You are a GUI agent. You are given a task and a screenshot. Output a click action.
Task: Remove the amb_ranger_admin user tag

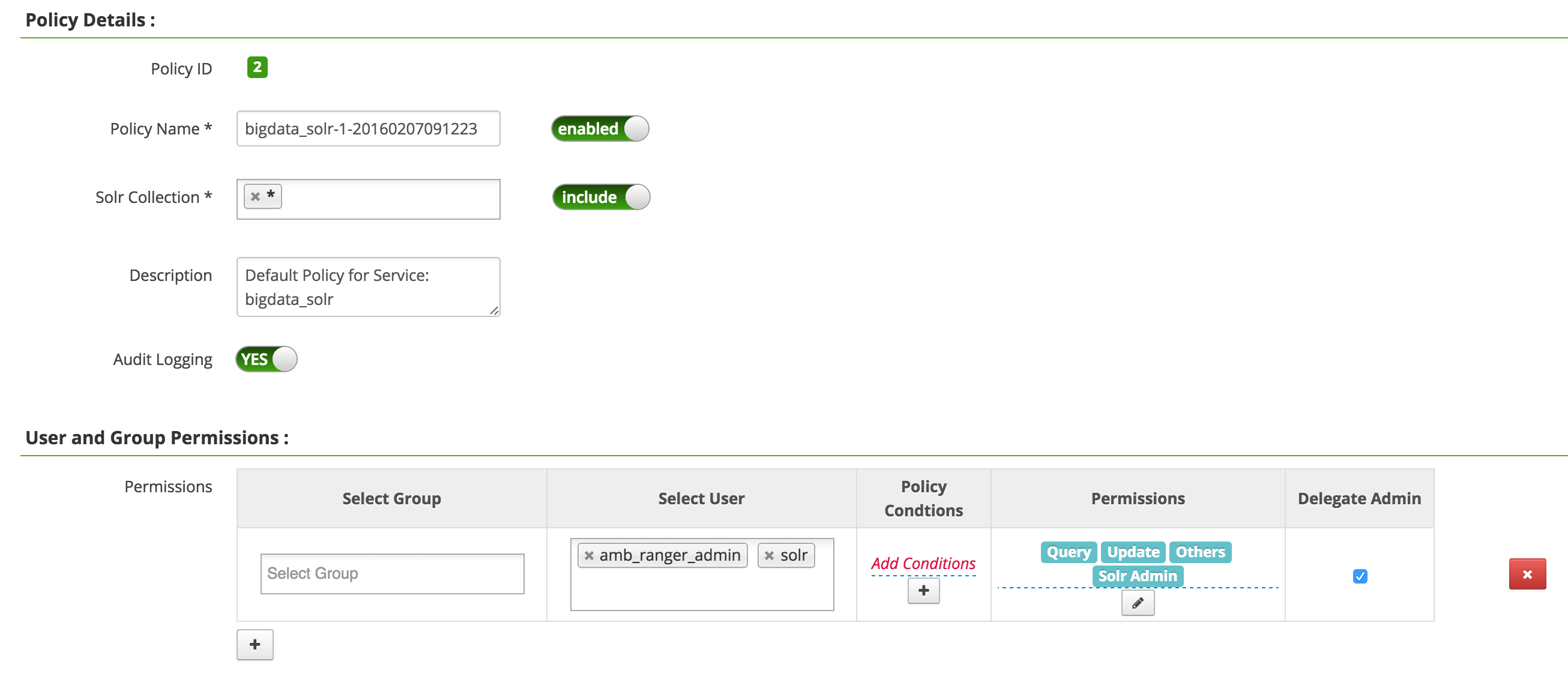coord(589,555)
